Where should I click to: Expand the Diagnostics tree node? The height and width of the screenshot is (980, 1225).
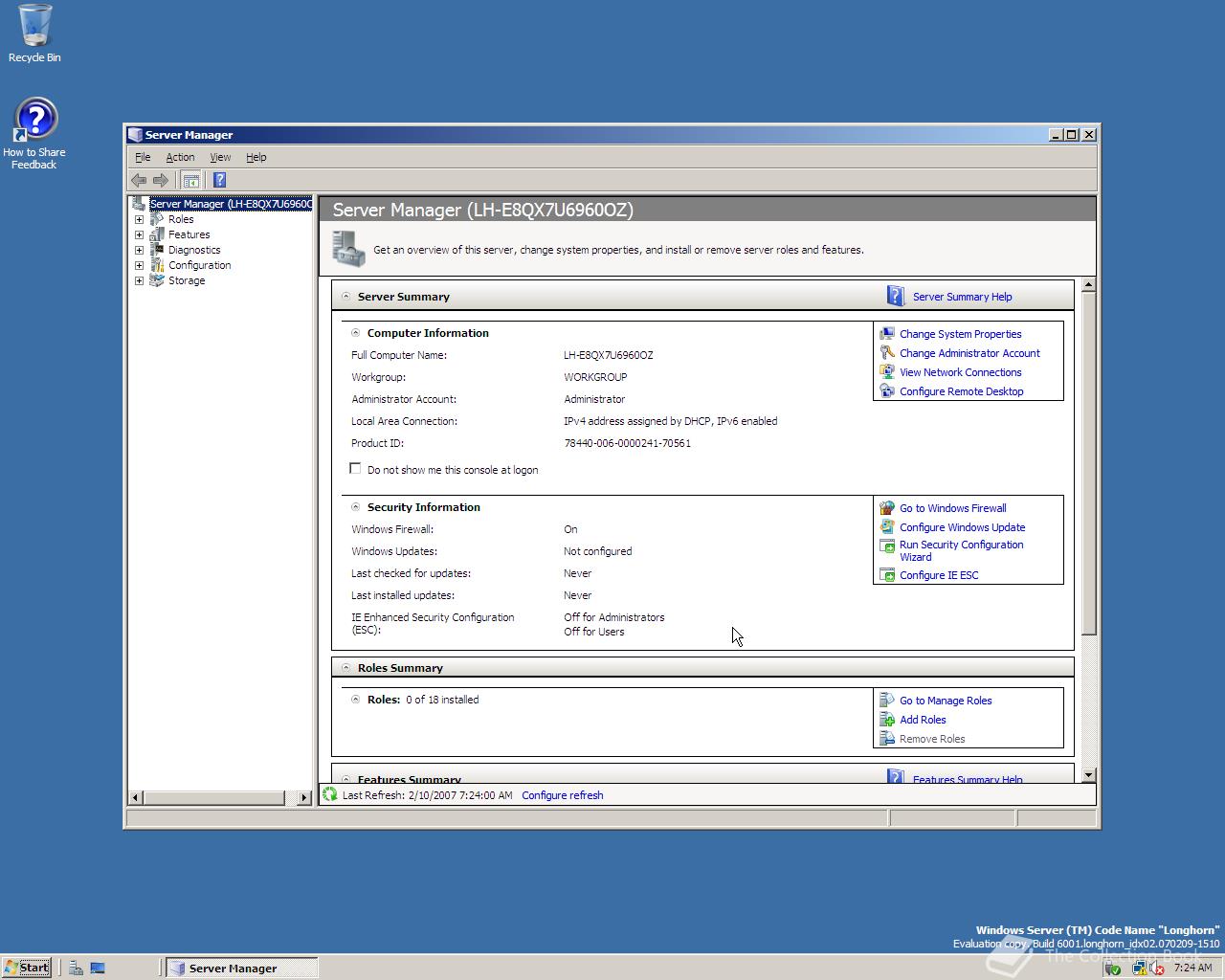139,250
